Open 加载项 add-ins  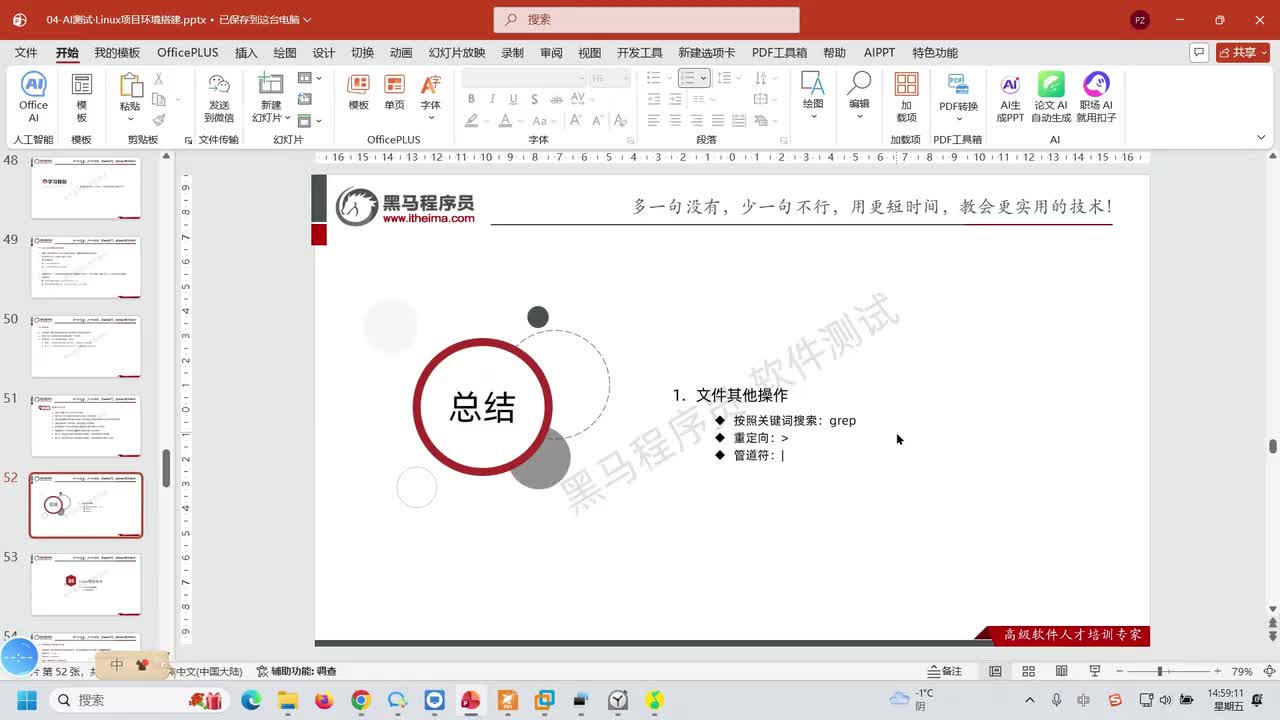click(x=907, y=98)
